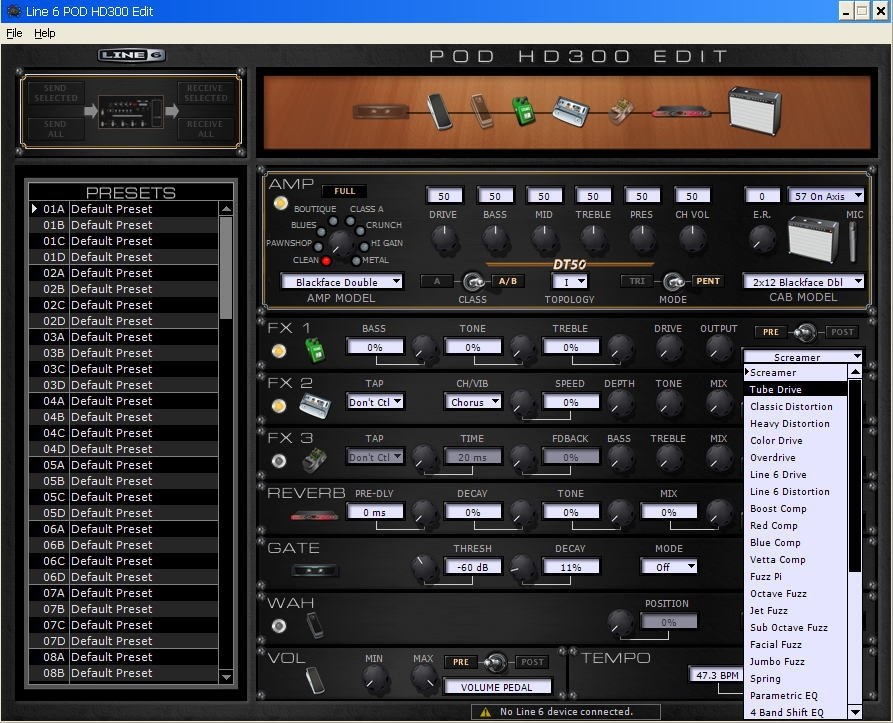Open the File menu
This screenshot has height=723, width=893.
[x=14, y=33]
